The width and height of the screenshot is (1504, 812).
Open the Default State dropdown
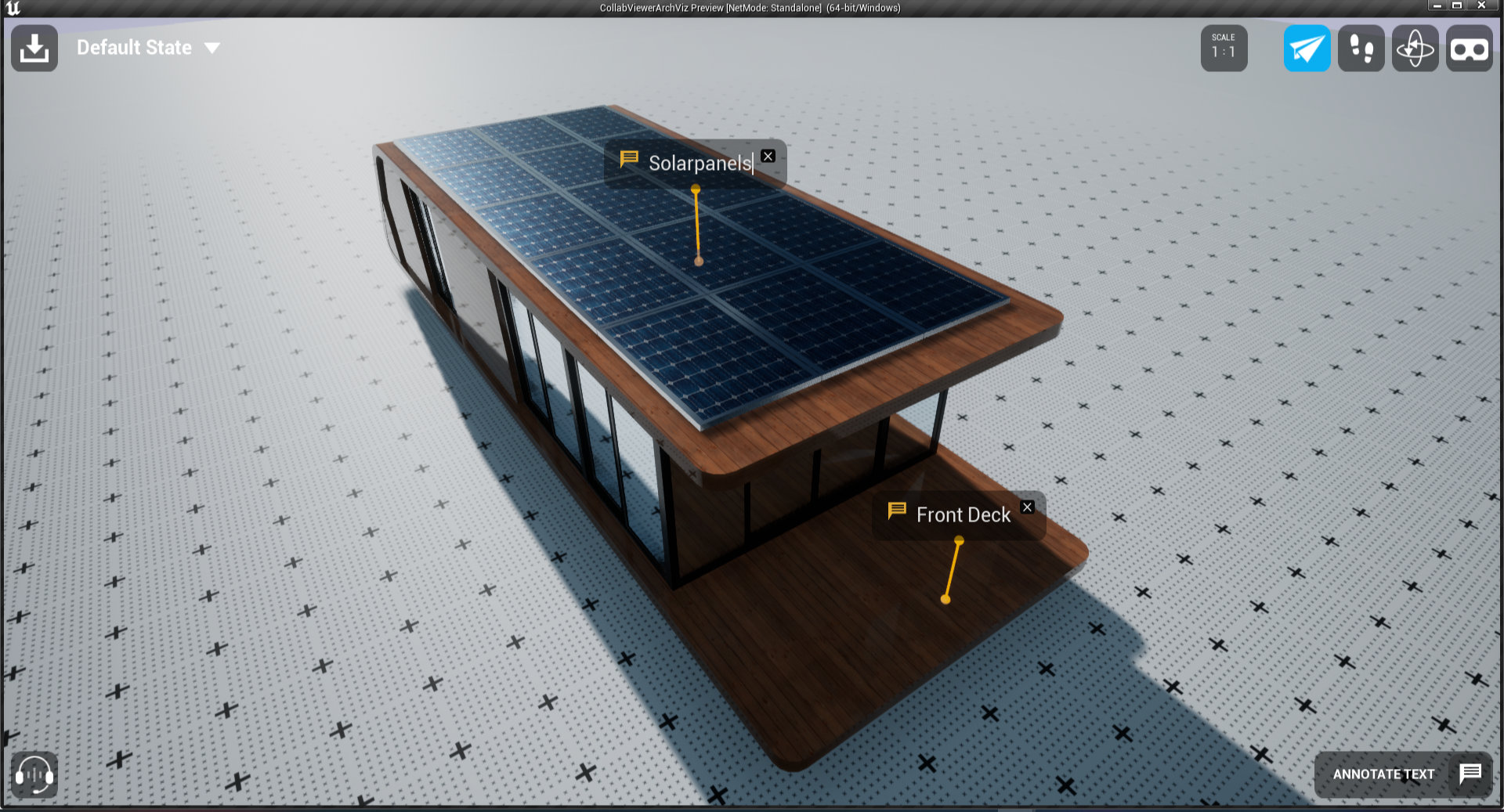pyautogui.click(x=148, y=48)
